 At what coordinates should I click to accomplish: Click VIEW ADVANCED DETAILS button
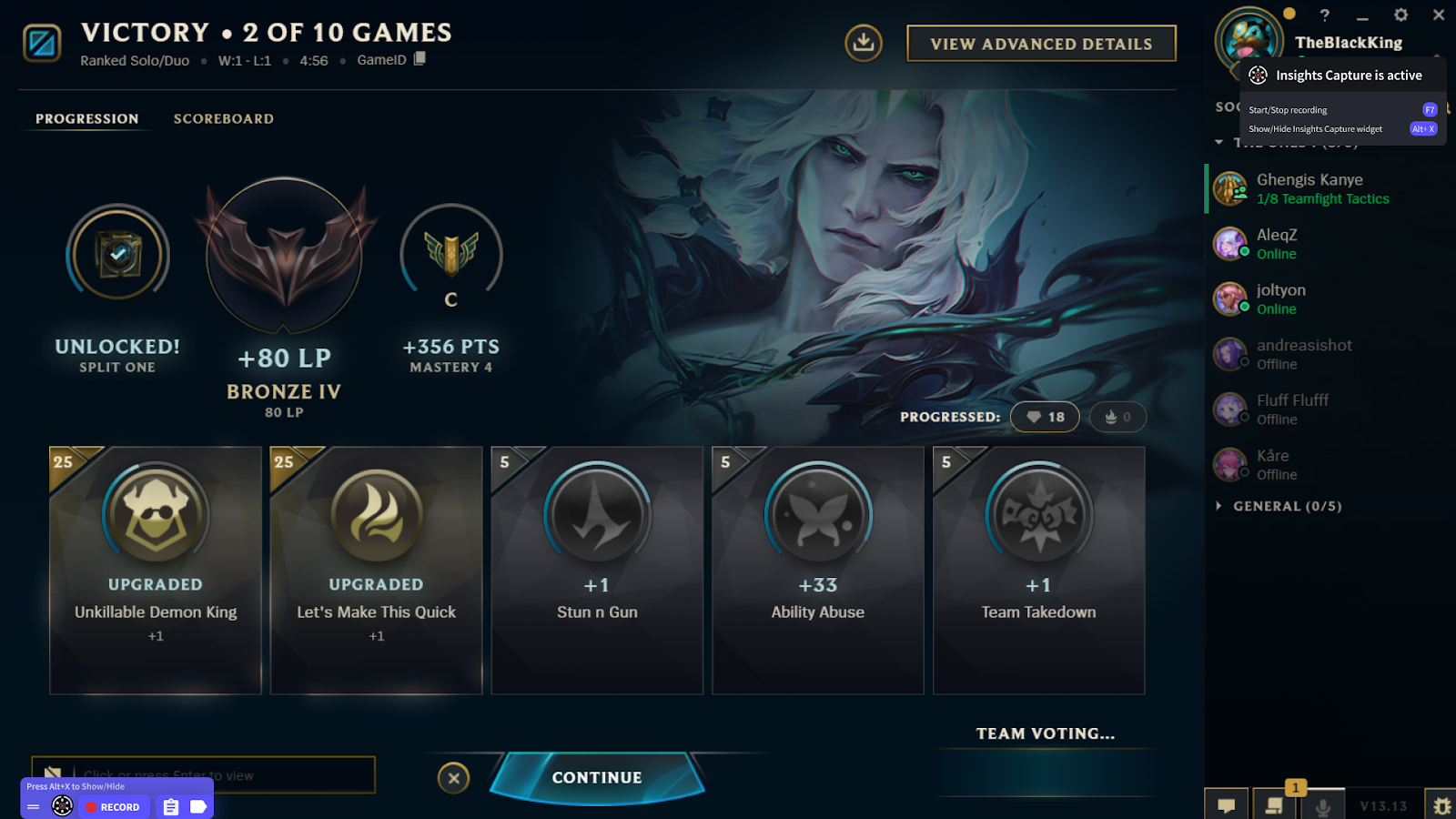(x=1041, y=44)
